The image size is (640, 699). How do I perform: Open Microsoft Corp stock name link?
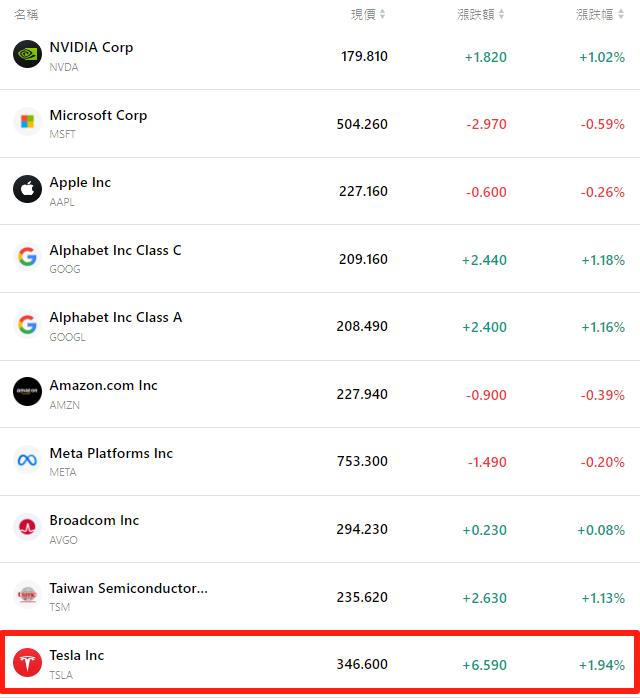point(98,115)
